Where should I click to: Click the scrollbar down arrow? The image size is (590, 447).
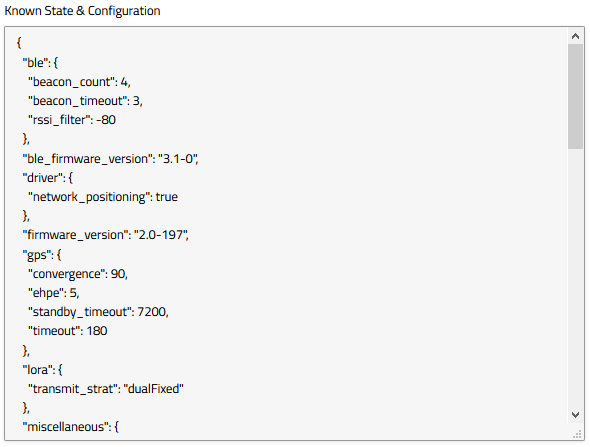(x=575, y=415)
